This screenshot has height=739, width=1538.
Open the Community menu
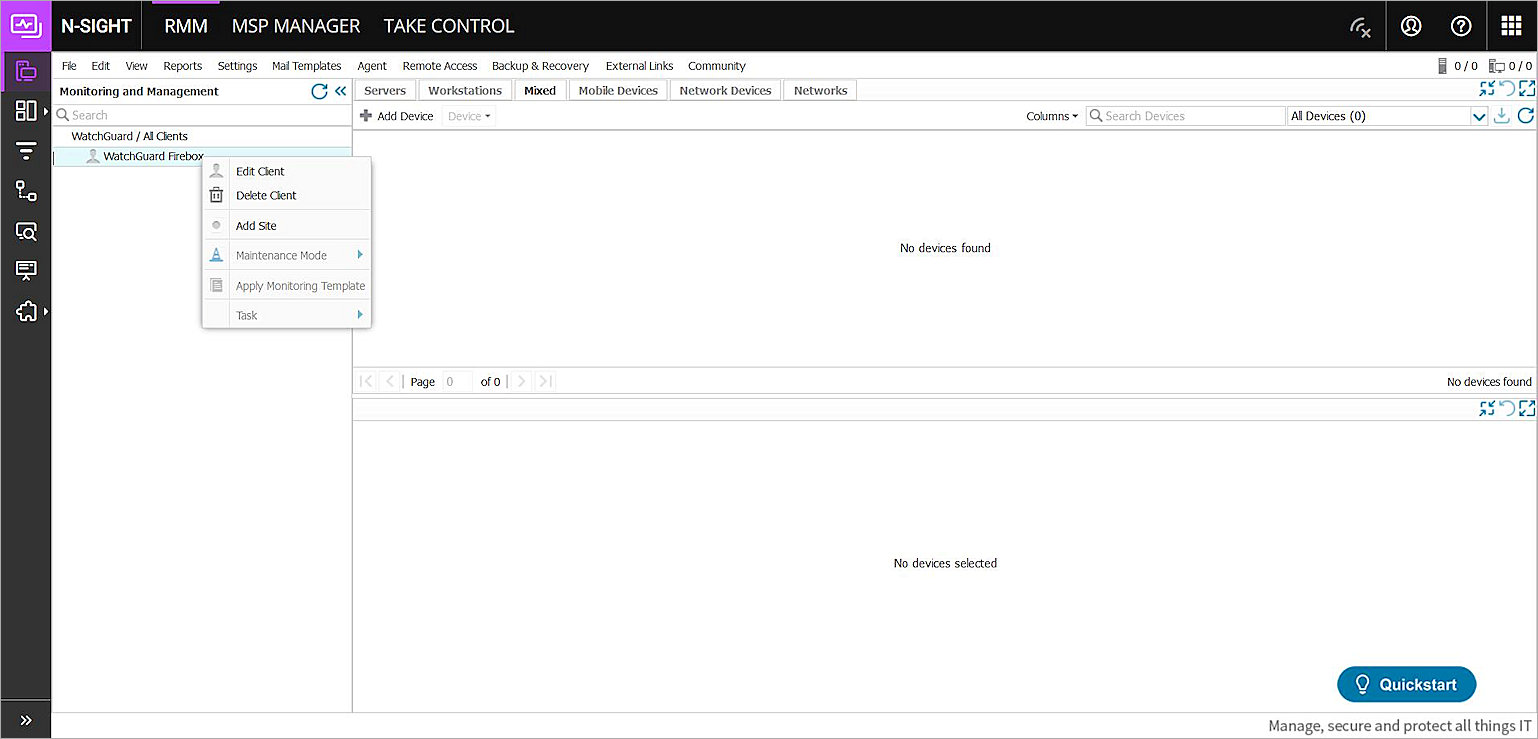[x=717, y=66]
